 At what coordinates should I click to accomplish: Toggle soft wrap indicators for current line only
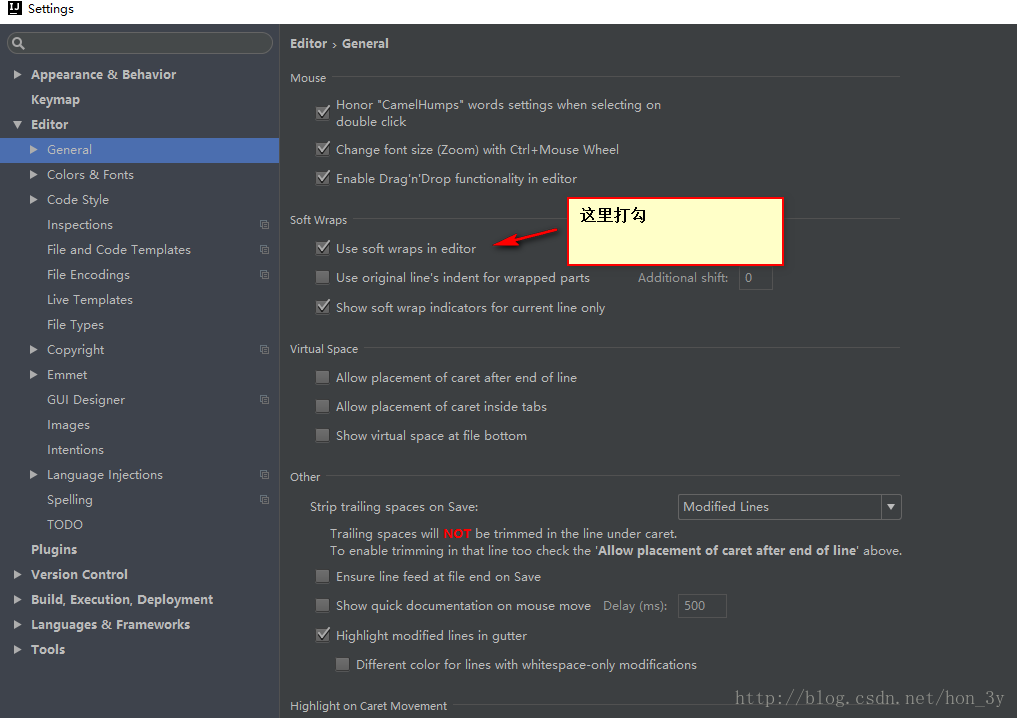(322, 307)
